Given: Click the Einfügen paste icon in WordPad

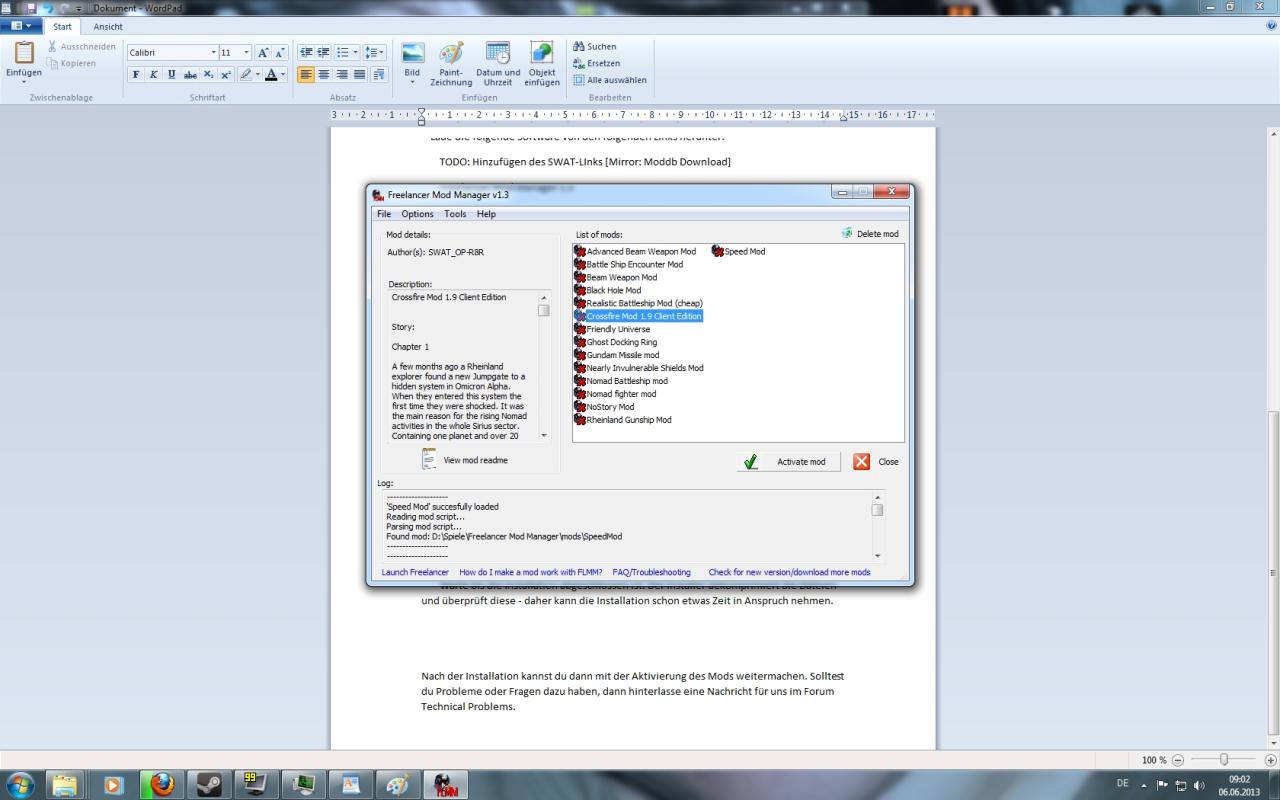Looking at the screenshot, I should (23, 52).
